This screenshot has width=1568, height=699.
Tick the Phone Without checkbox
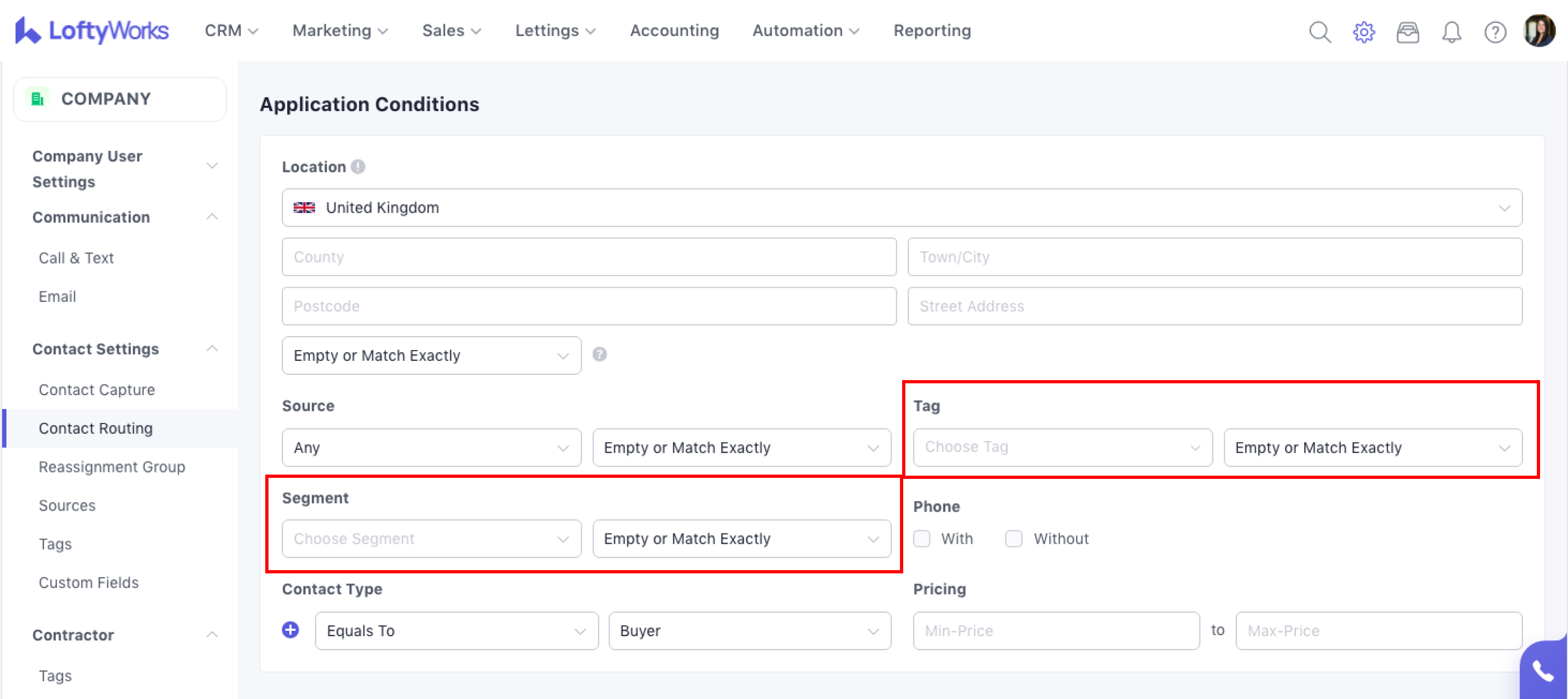pyautogui.click(x=1013, y=538)
